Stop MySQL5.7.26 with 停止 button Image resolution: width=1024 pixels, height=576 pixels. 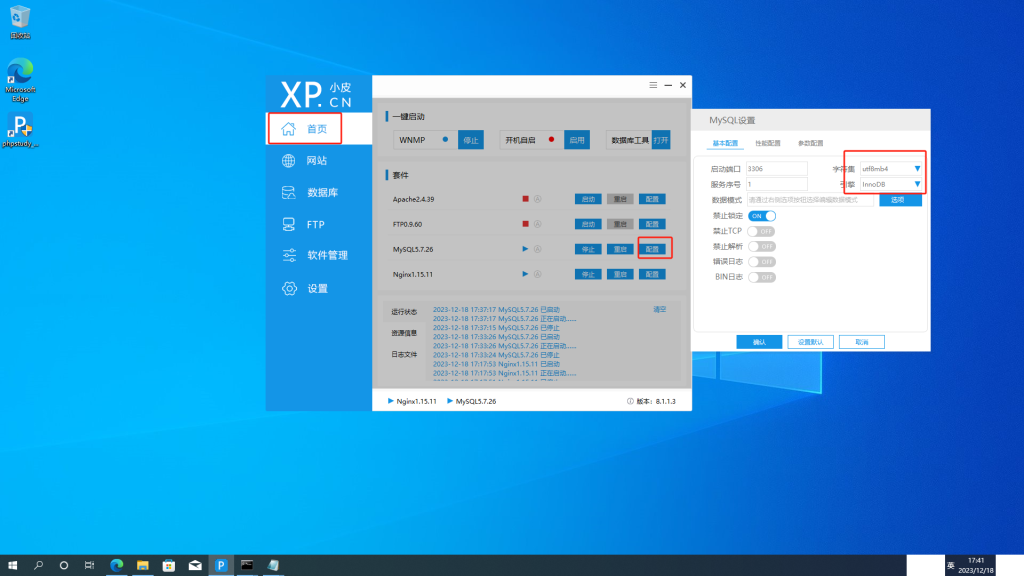(x=588, y=249)
